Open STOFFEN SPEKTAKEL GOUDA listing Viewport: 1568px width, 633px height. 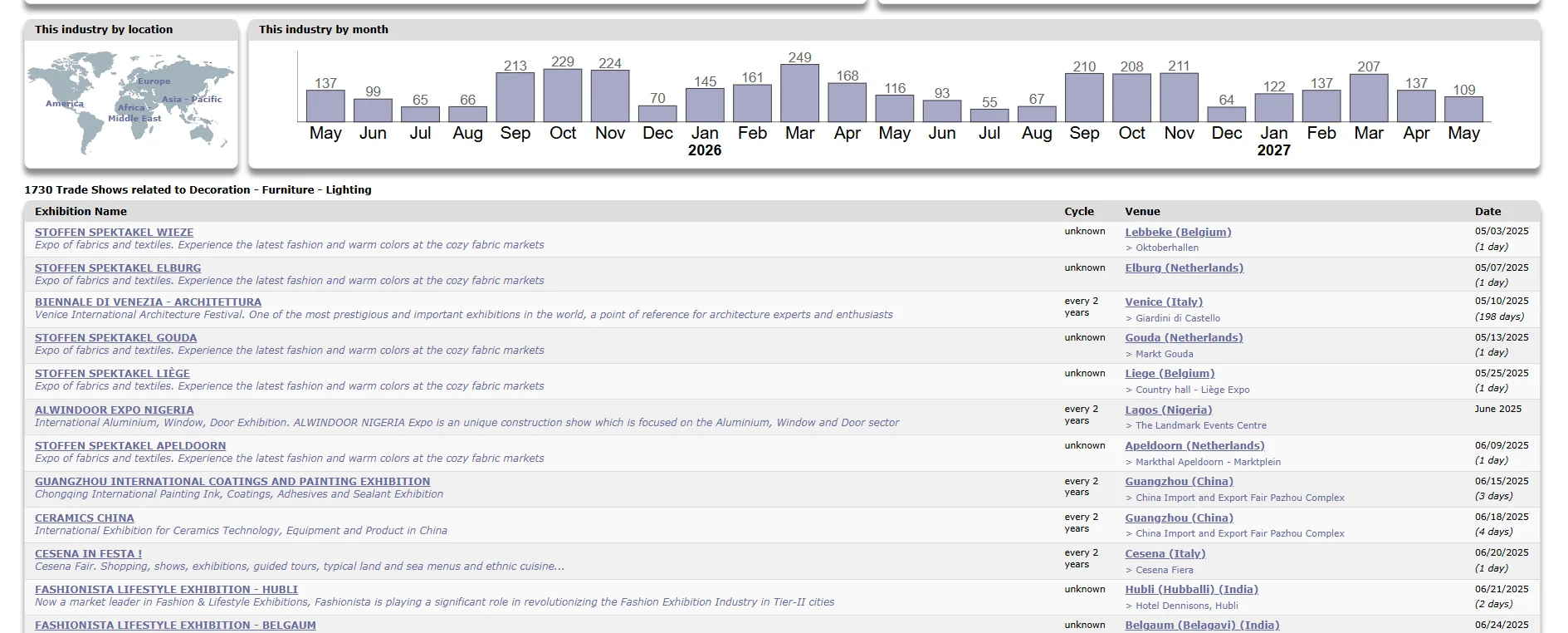tap(115, 338)
